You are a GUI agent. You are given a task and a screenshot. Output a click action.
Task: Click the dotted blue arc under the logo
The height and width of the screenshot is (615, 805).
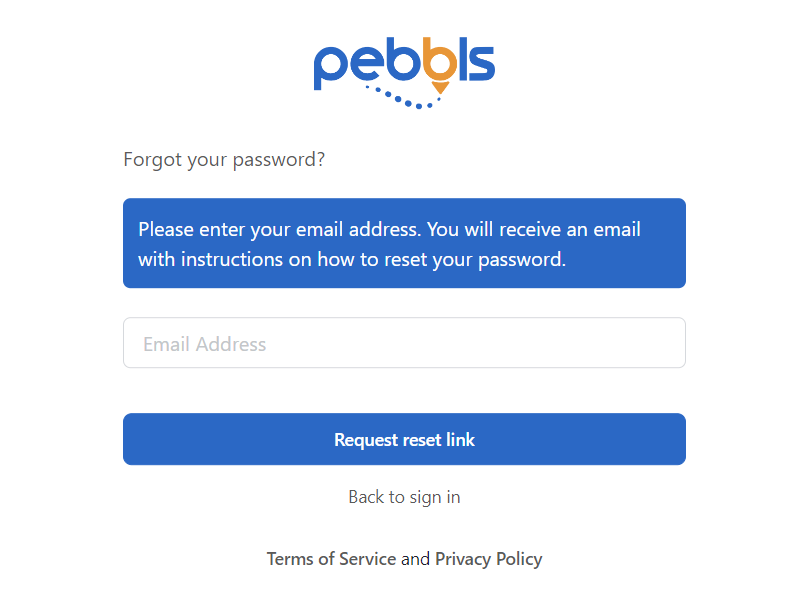coord(403,98)
